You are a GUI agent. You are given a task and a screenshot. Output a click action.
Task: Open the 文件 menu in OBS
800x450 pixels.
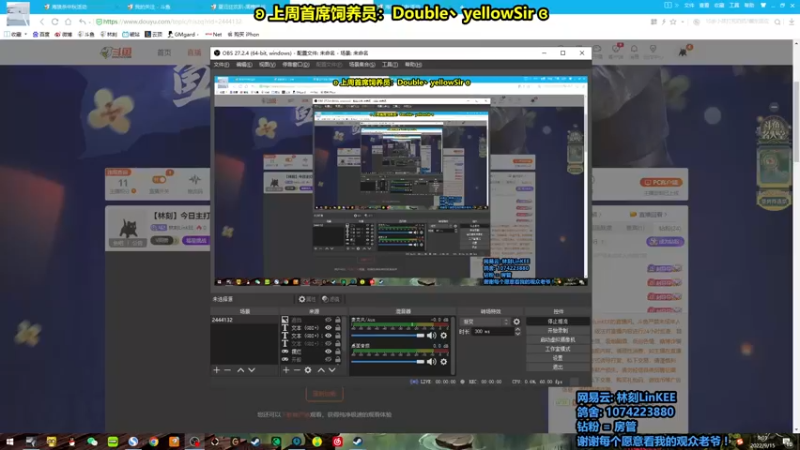pos(221,65)
